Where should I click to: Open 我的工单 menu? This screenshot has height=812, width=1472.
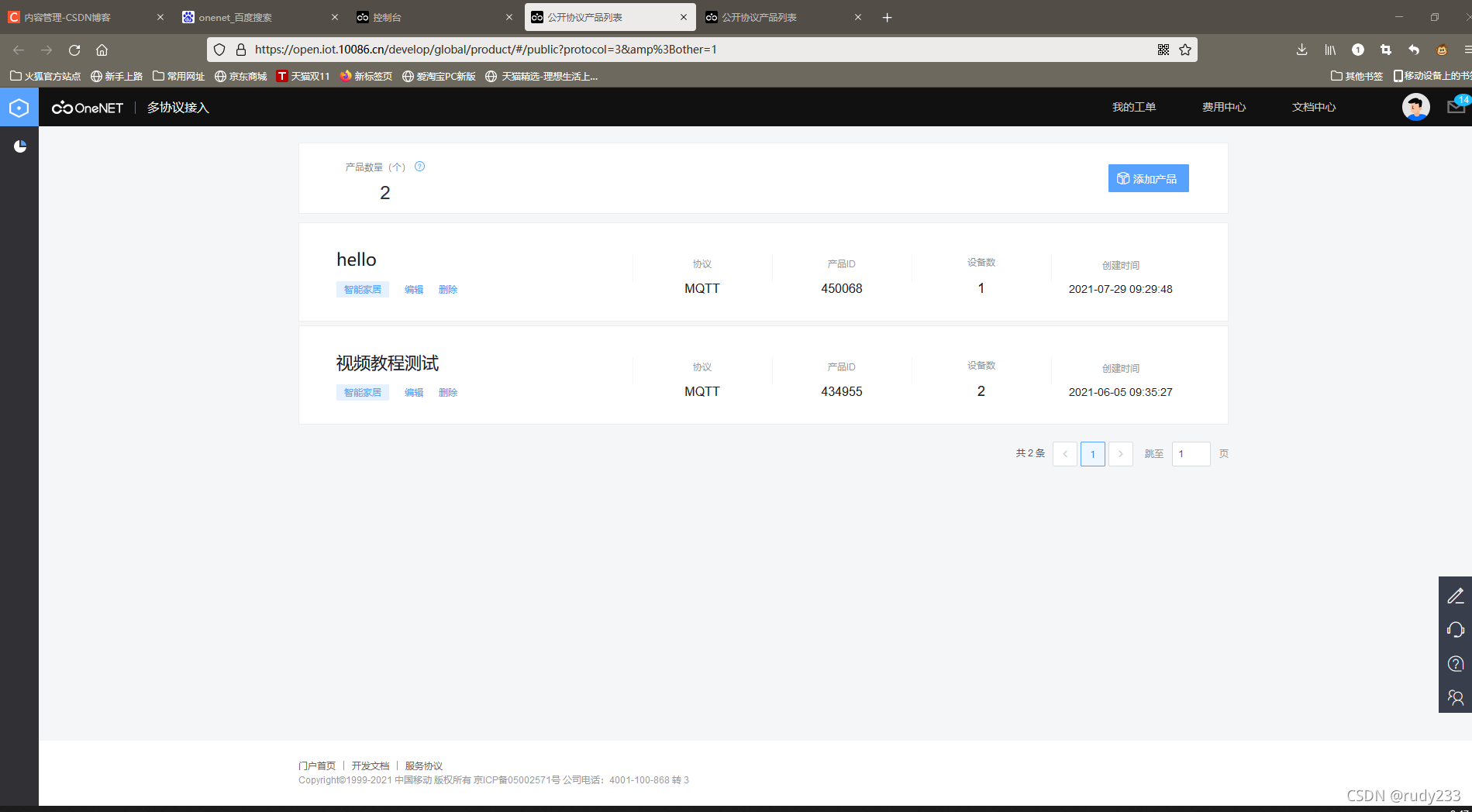click(1134, 107)
